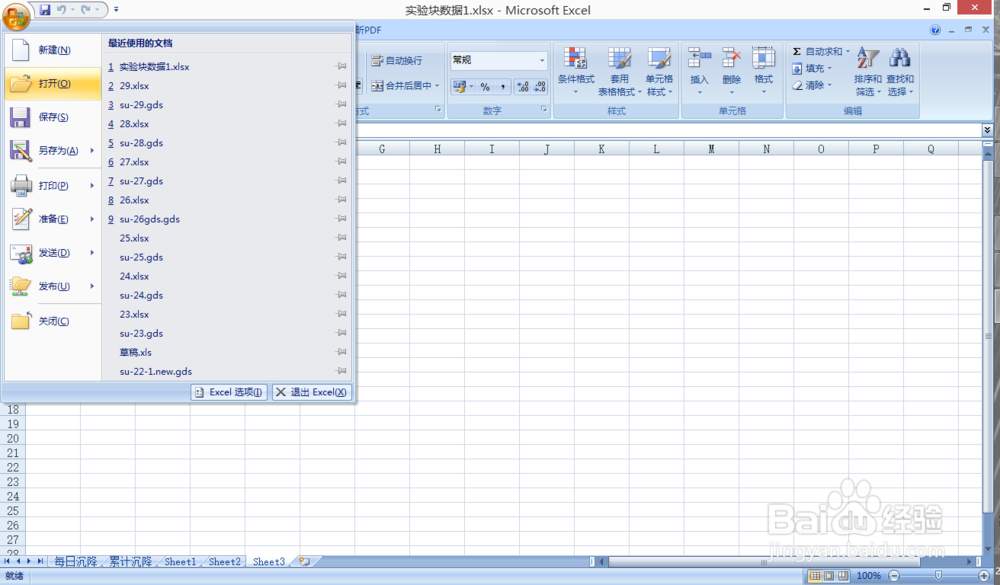
Task: Open Clear (清除) dropdown
Action: (812, 85)
